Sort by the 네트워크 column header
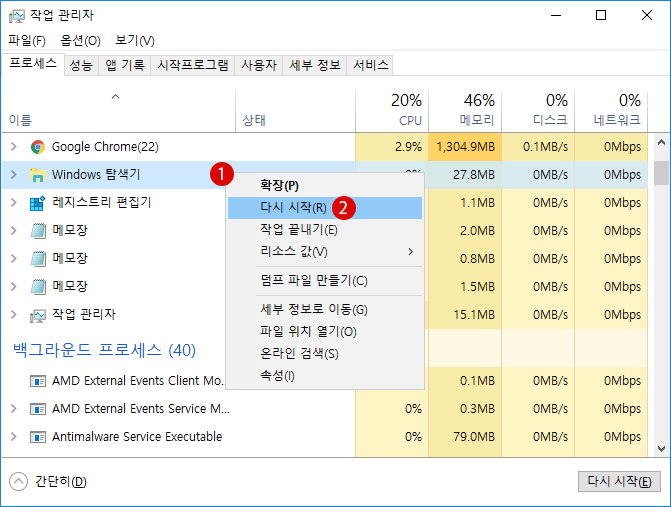This screenshot has width=671, height=507. [x=611, y=111]
